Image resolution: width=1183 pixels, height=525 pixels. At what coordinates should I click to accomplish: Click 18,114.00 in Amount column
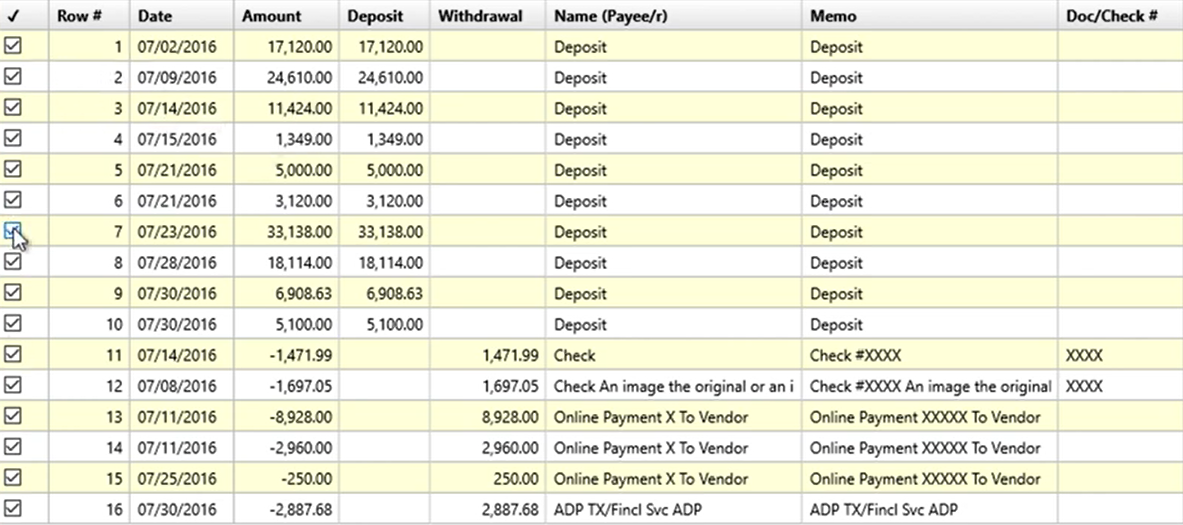coord(287,263)
